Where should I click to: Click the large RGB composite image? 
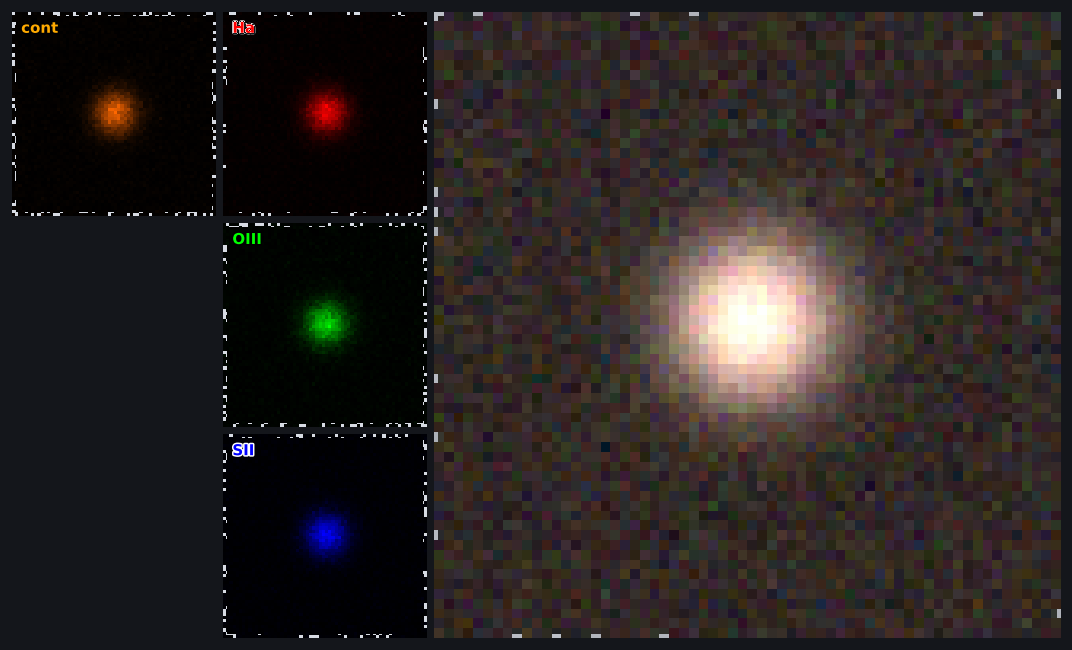tap(747, 325)
